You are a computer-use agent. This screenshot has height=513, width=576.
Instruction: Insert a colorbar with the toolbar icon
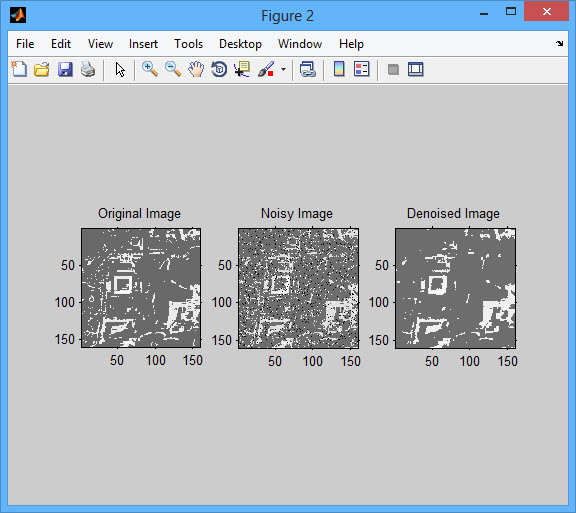(339, 69)
